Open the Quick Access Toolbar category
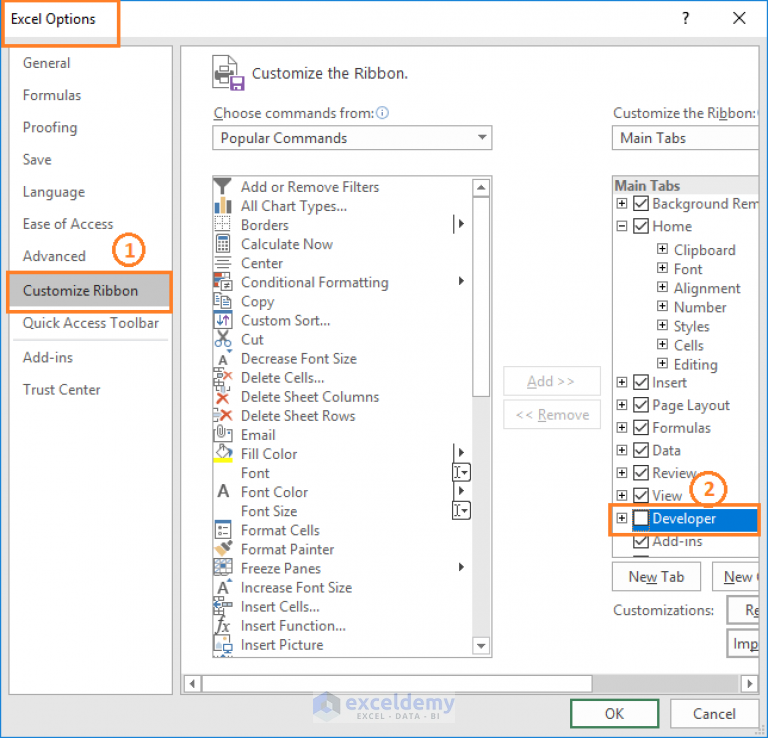 (x=91, y=323)
